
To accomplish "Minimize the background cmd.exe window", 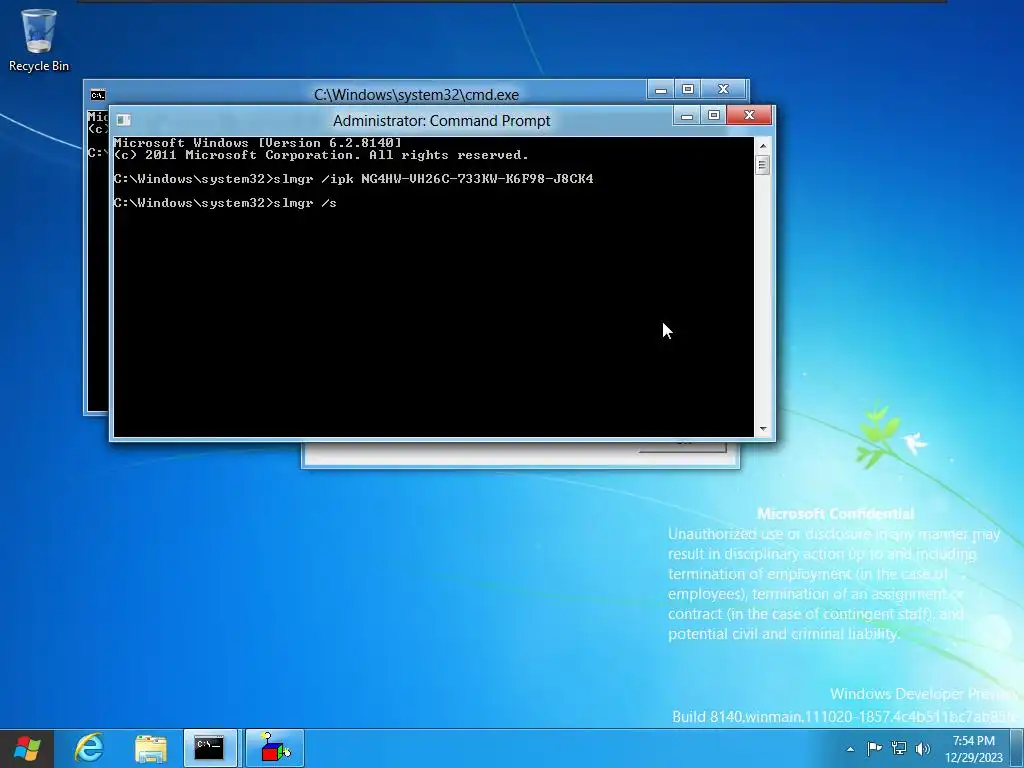I will 660,89.
